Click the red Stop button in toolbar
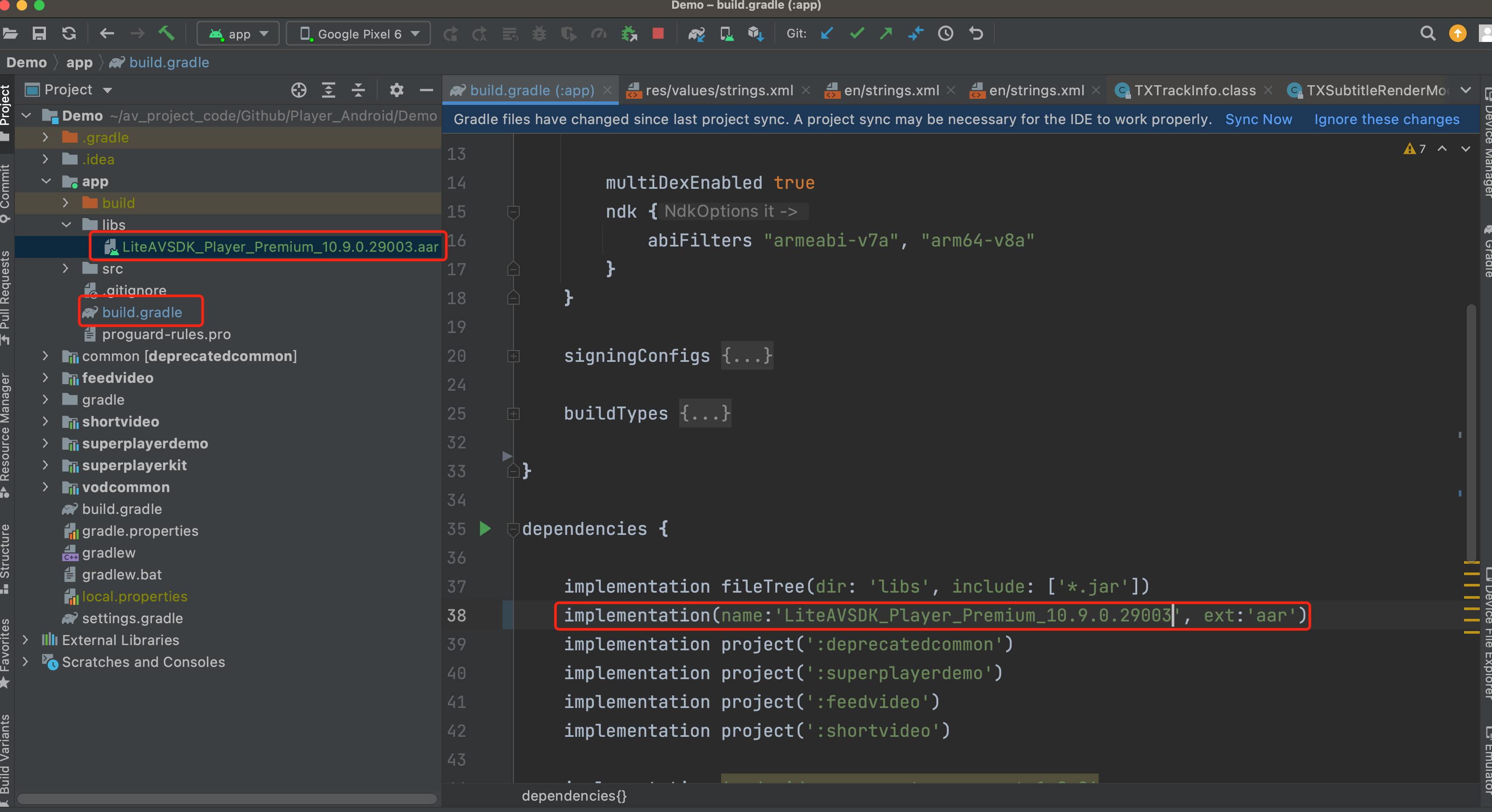The height and width of the screenshot is (812, 1492). point(657,34)
